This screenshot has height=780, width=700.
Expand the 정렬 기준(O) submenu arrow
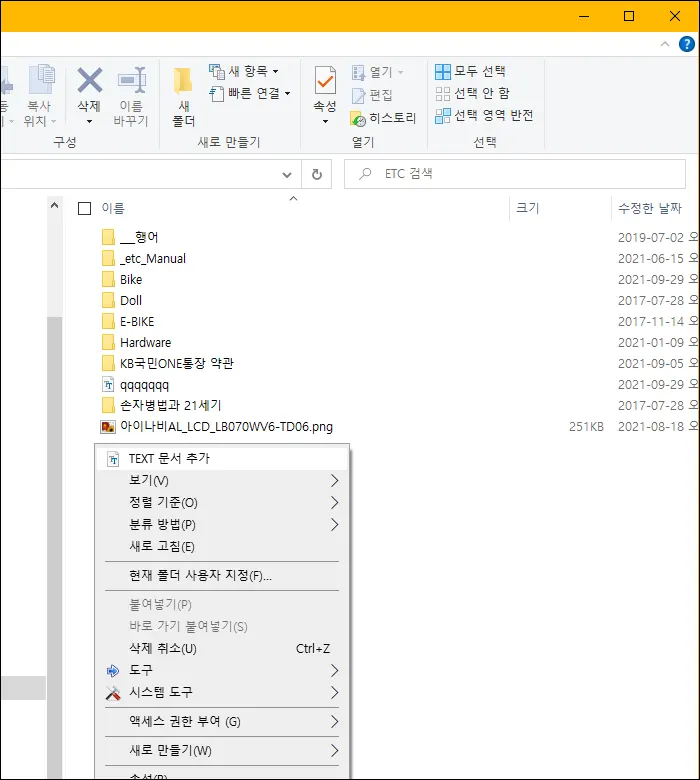334,502
